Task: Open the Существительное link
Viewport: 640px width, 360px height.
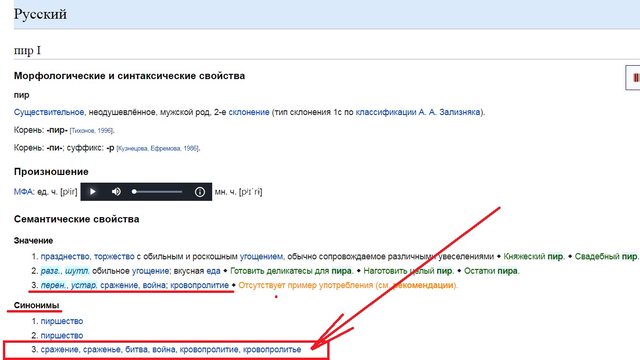Action: (x=49, y=112)
